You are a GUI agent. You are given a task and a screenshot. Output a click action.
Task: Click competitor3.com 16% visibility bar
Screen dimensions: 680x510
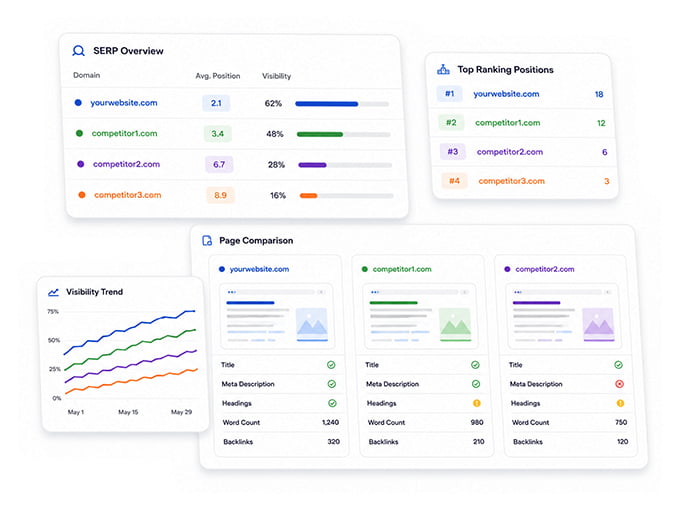click(x=347, y=196)
